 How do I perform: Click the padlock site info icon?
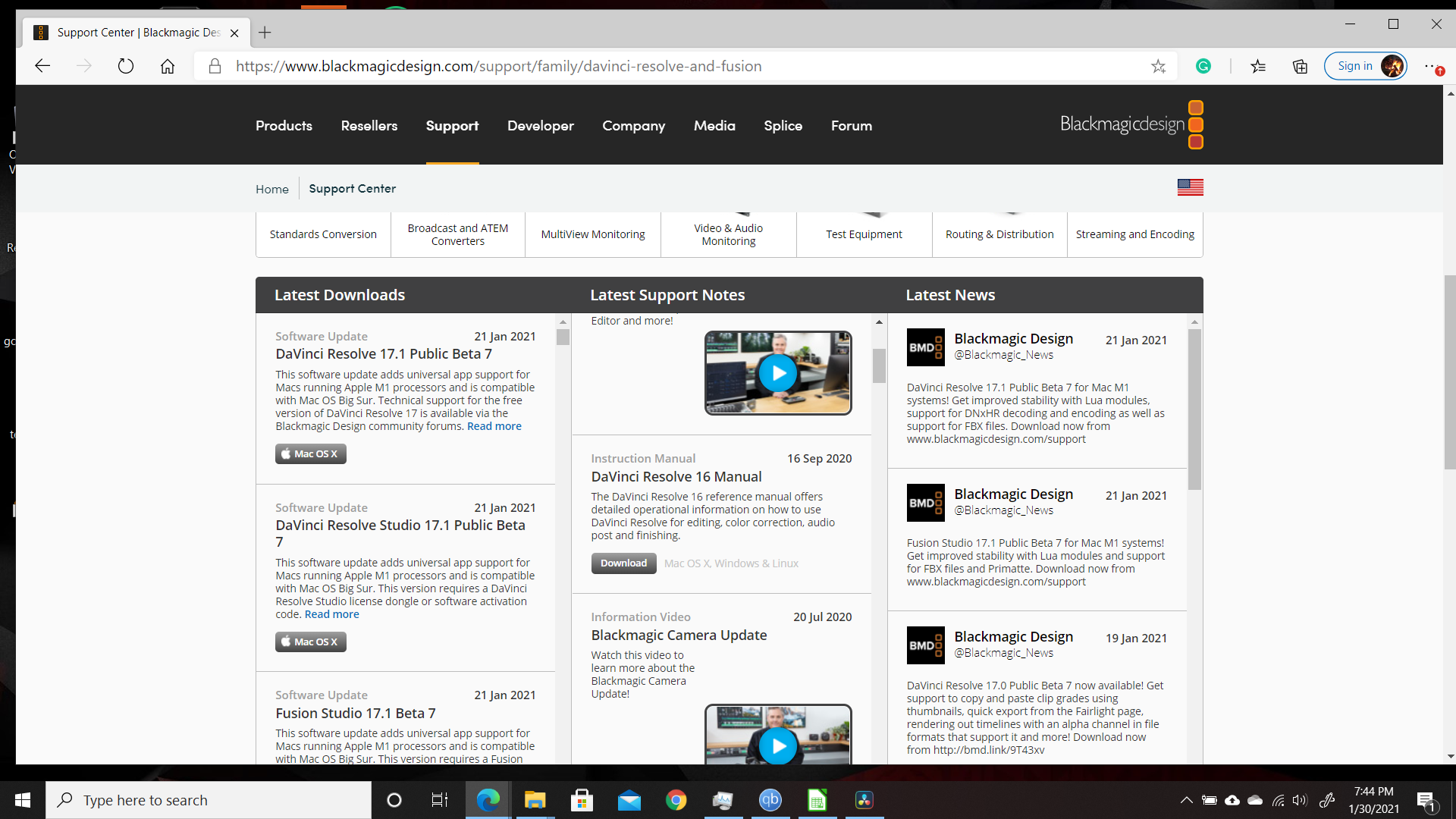tap(215, 66)
